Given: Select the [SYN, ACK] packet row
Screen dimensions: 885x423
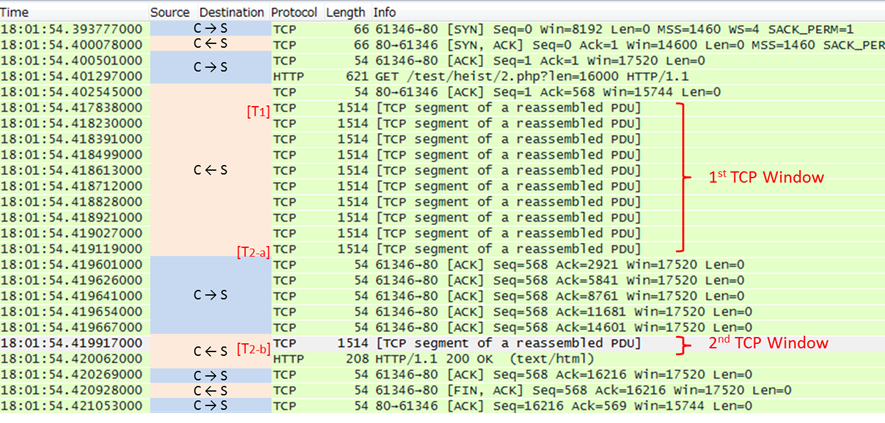Looking at the screenshot, I should click(x=500, y=45).
